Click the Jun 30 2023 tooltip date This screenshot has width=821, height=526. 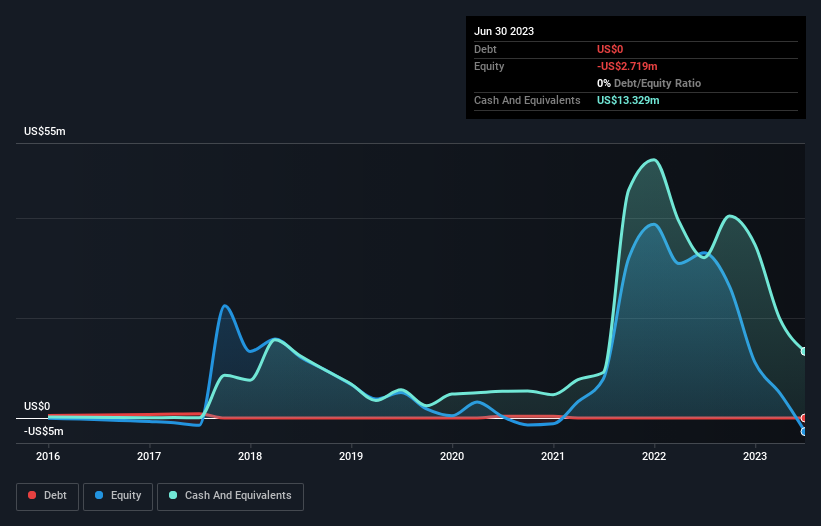[504, 31]
